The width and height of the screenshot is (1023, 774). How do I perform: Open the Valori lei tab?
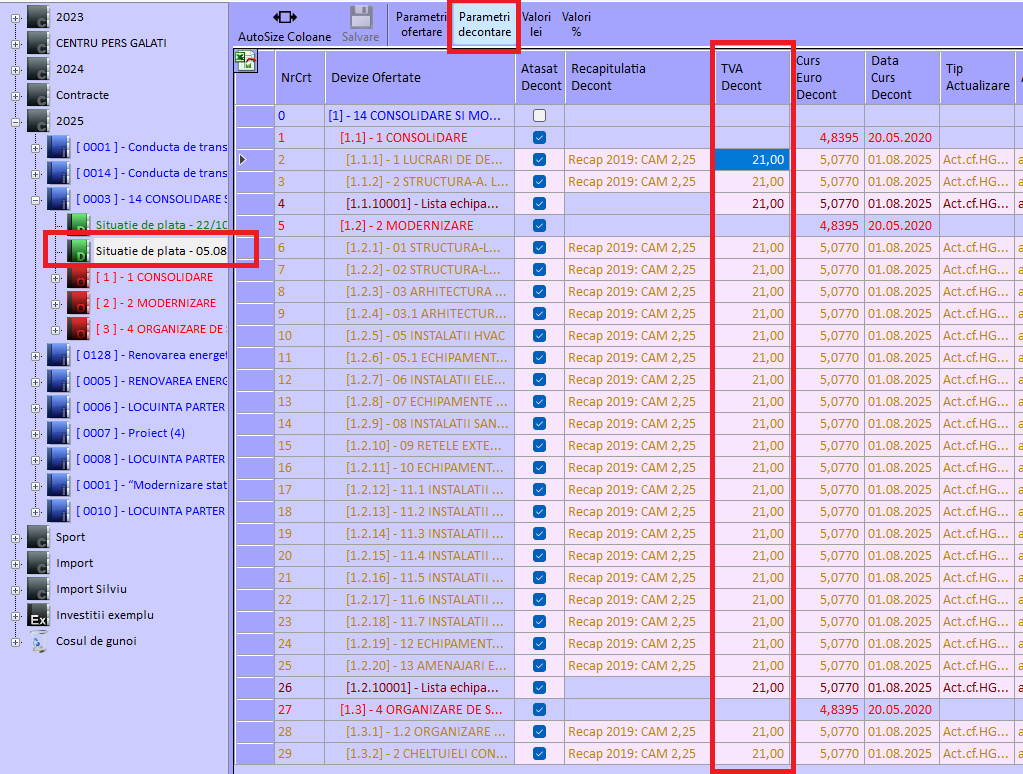click(536, 25)
